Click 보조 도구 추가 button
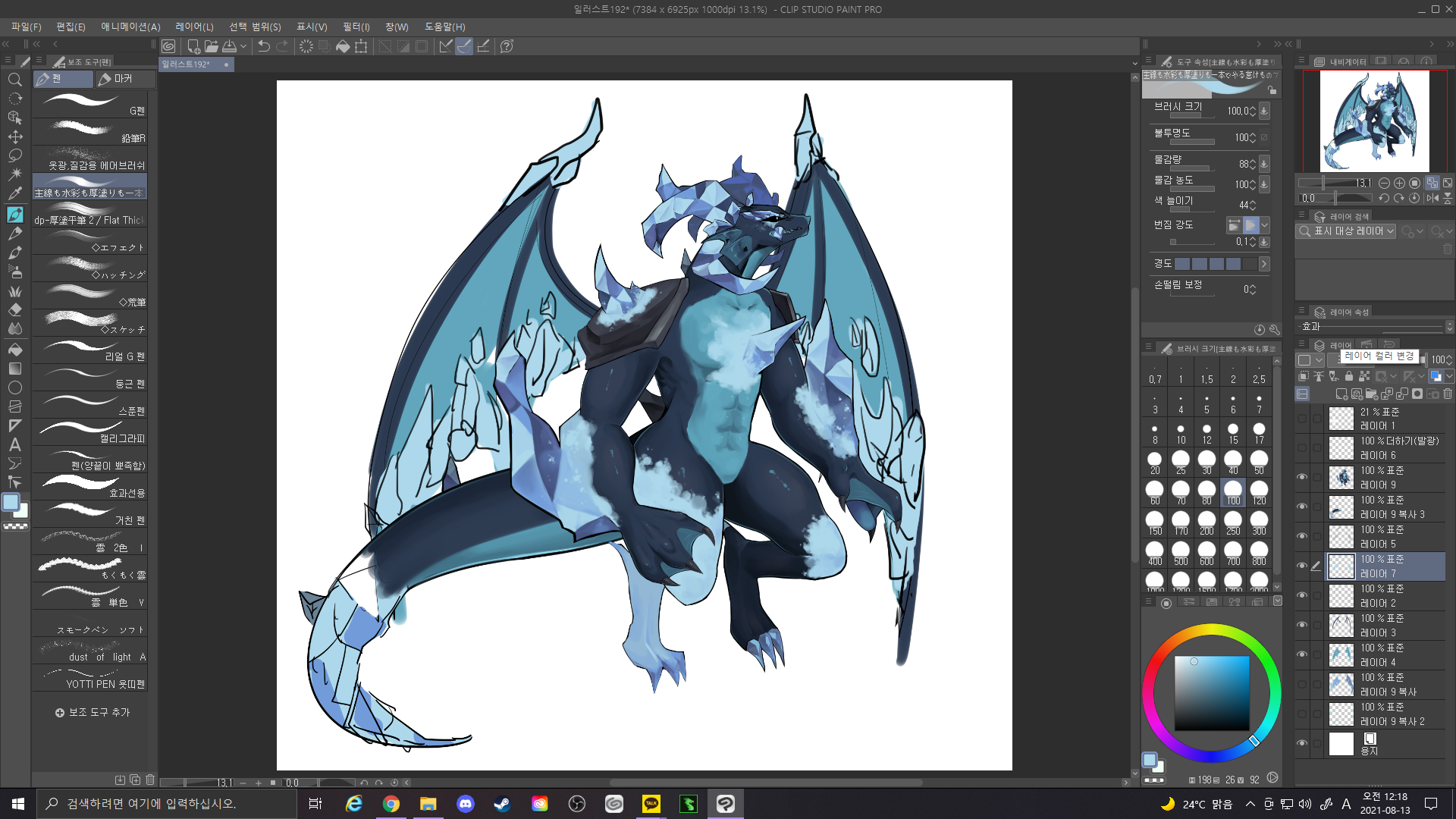1456x819 pixels. pos(93,712)
